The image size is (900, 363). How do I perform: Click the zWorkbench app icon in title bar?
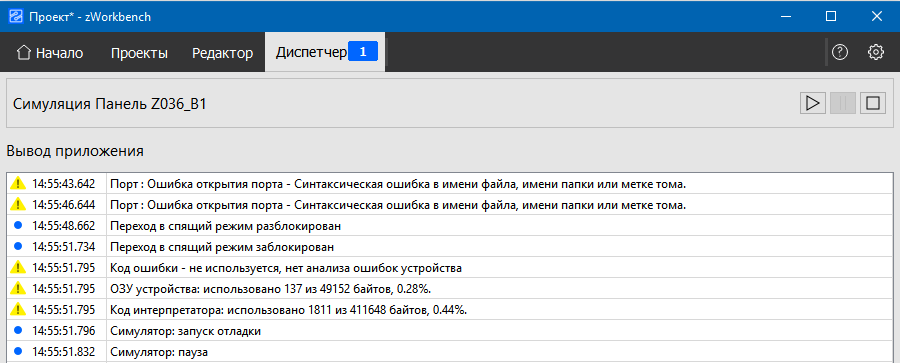coord(15,16)
